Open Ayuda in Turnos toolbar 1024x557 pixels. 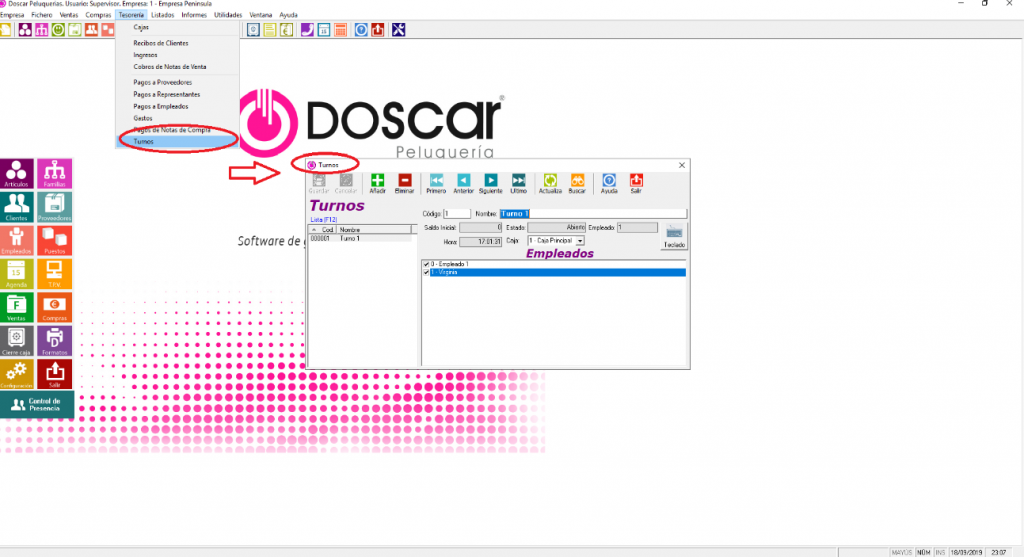pos(609,183)
